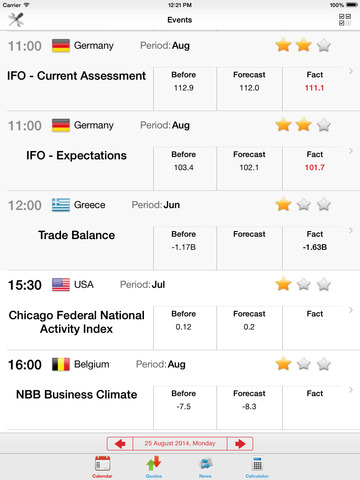
Task: Tap the USA flag icon
Action: 61,285
